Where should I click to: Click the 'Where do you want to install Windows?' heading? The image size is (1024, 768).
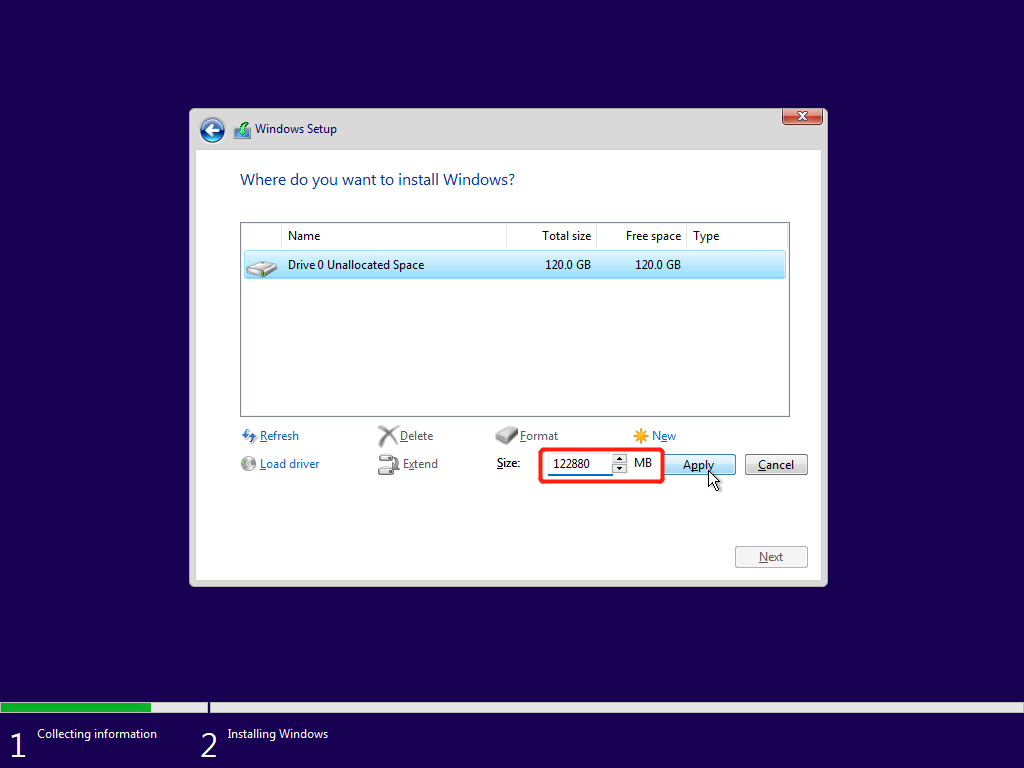377,180
